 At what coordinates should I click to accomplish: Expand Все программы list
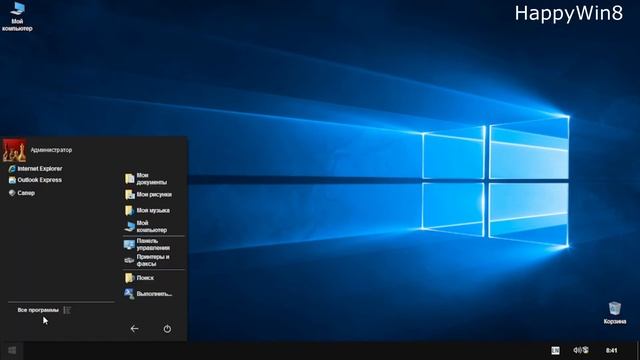[44, 310]
